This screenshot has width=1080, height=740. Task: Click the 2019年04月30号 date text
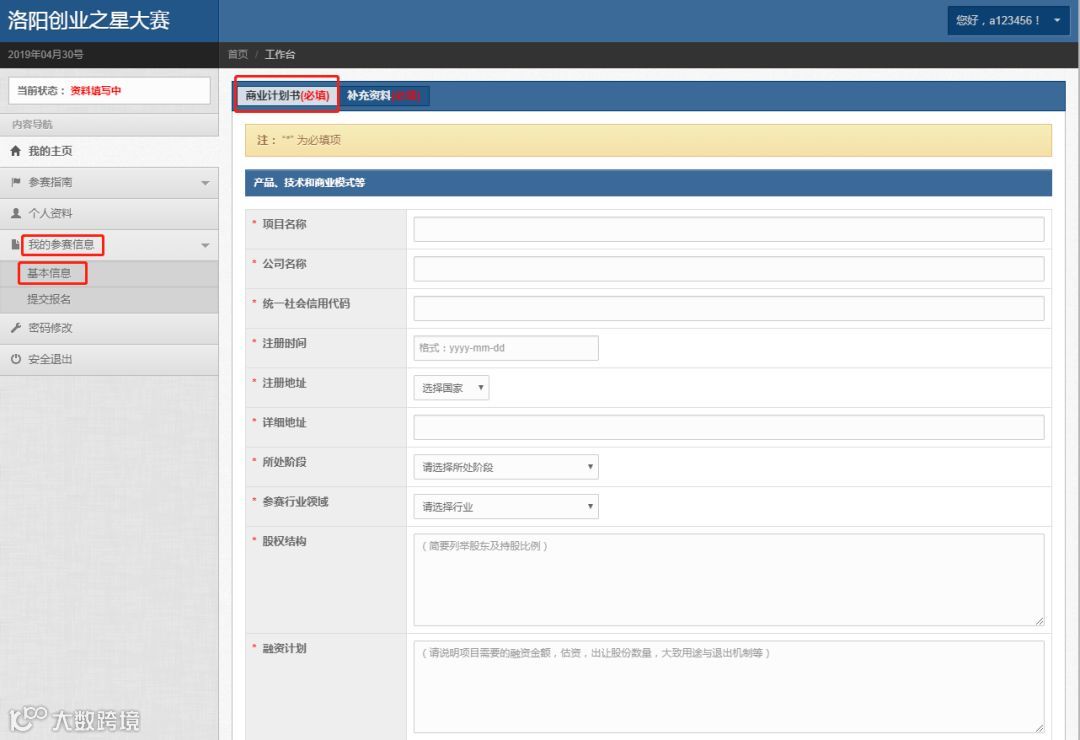point(45,54)
